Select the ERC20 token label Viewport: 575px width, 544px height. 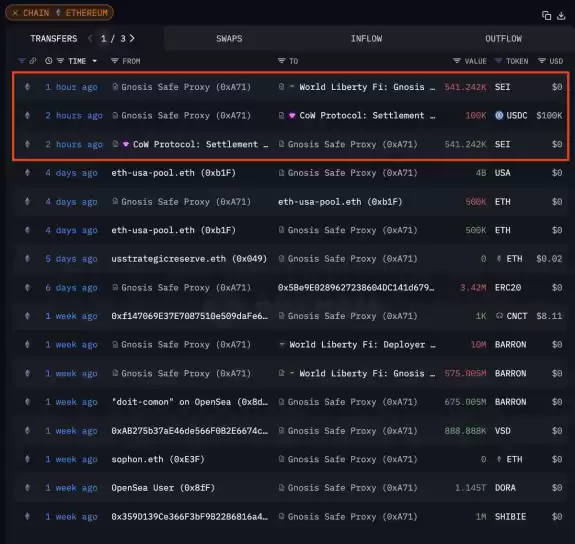coord(508,287)
